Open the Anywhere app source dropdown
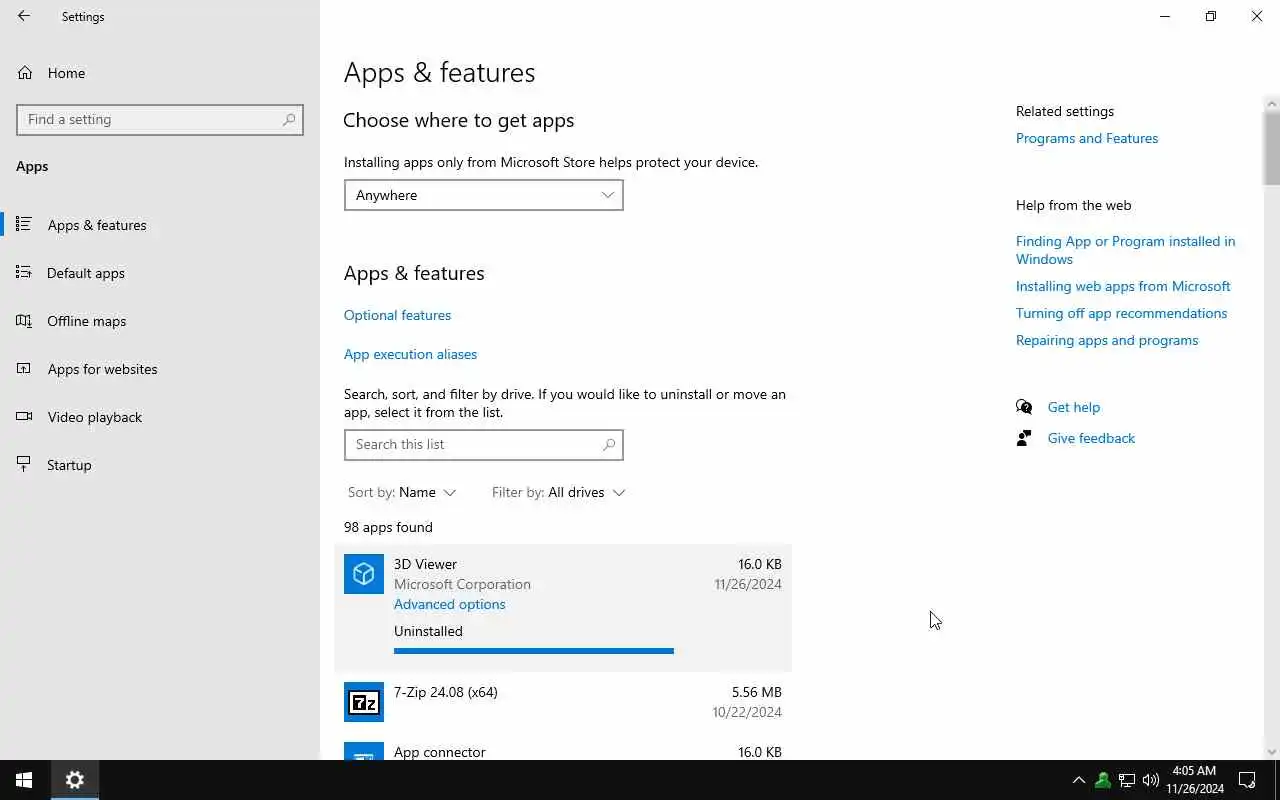The height and width of the screenshot is (800, 1280). [x=483, y=195]
